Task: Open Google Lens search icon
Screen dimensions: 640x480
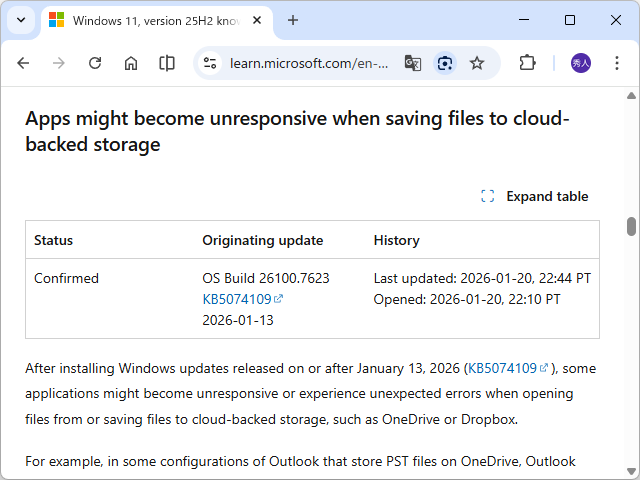Action: 445,63
